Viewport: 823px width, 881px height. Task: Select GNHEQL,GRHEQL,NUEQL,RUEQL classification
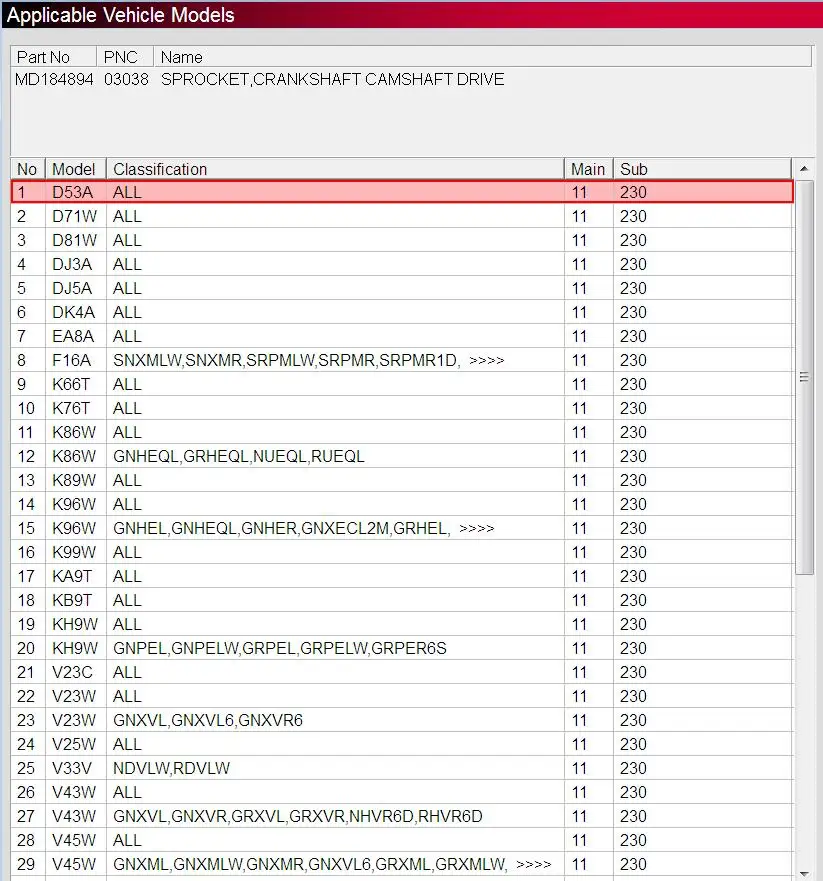tap(239, 456)
